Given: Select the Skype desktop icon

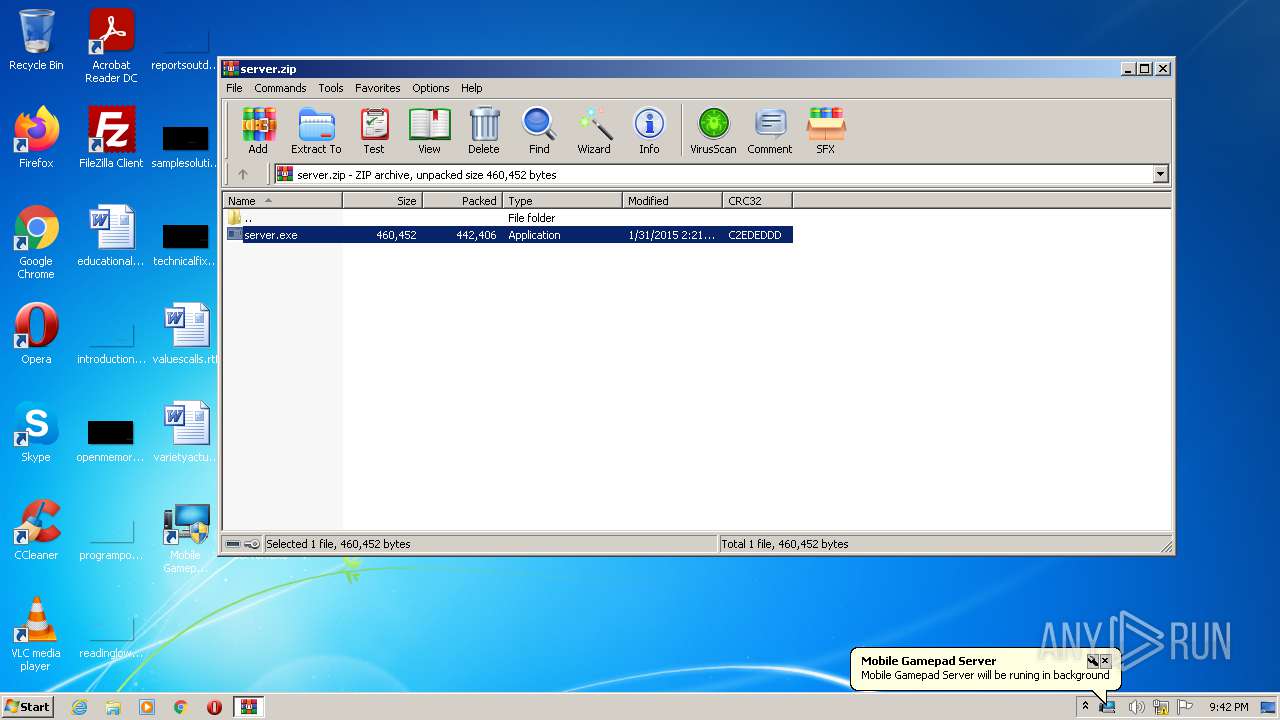Looking at the screenshot, I should (x=36, y=432).
